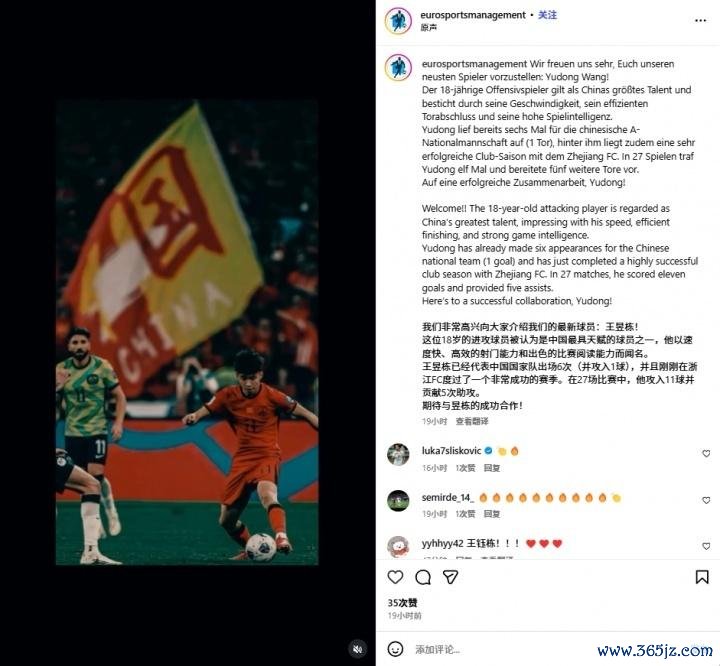Play the Yudong Wang video
The image size is (720, 666).
187,333
